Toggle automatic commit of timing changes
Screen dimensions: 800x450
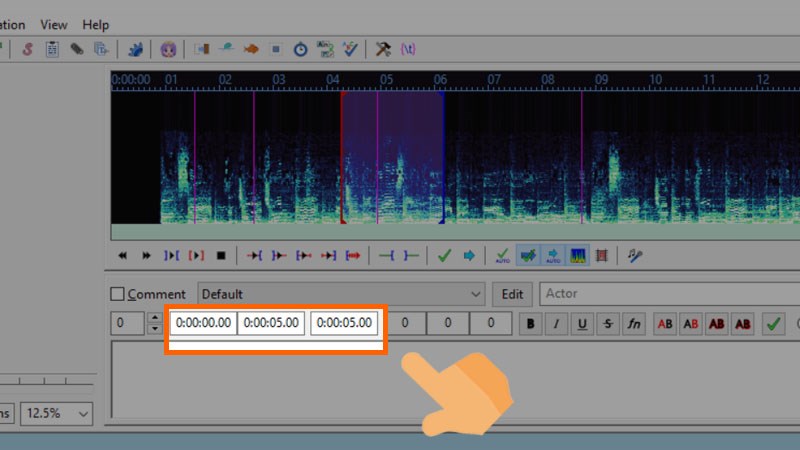pyautogui.click(x=503, y=256)
